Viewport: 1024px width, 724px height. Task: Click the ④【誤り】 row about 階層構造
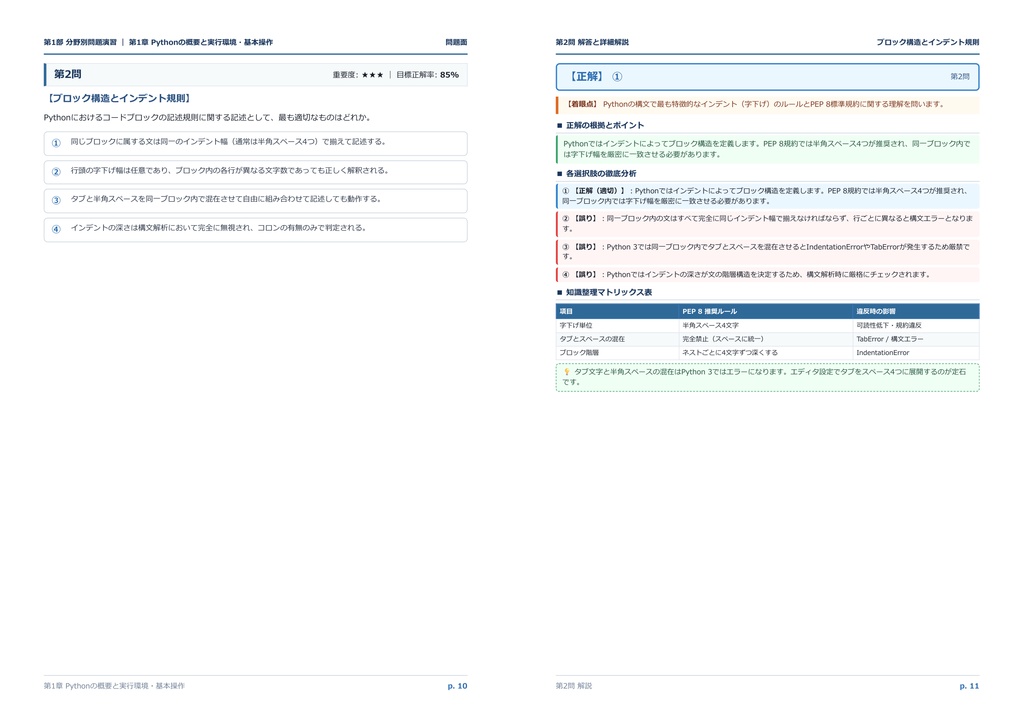[767, 275]
